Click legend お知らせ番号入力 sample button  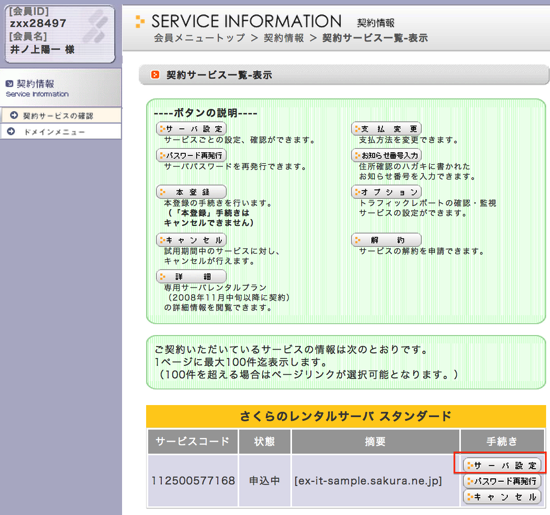pos(386,155)
